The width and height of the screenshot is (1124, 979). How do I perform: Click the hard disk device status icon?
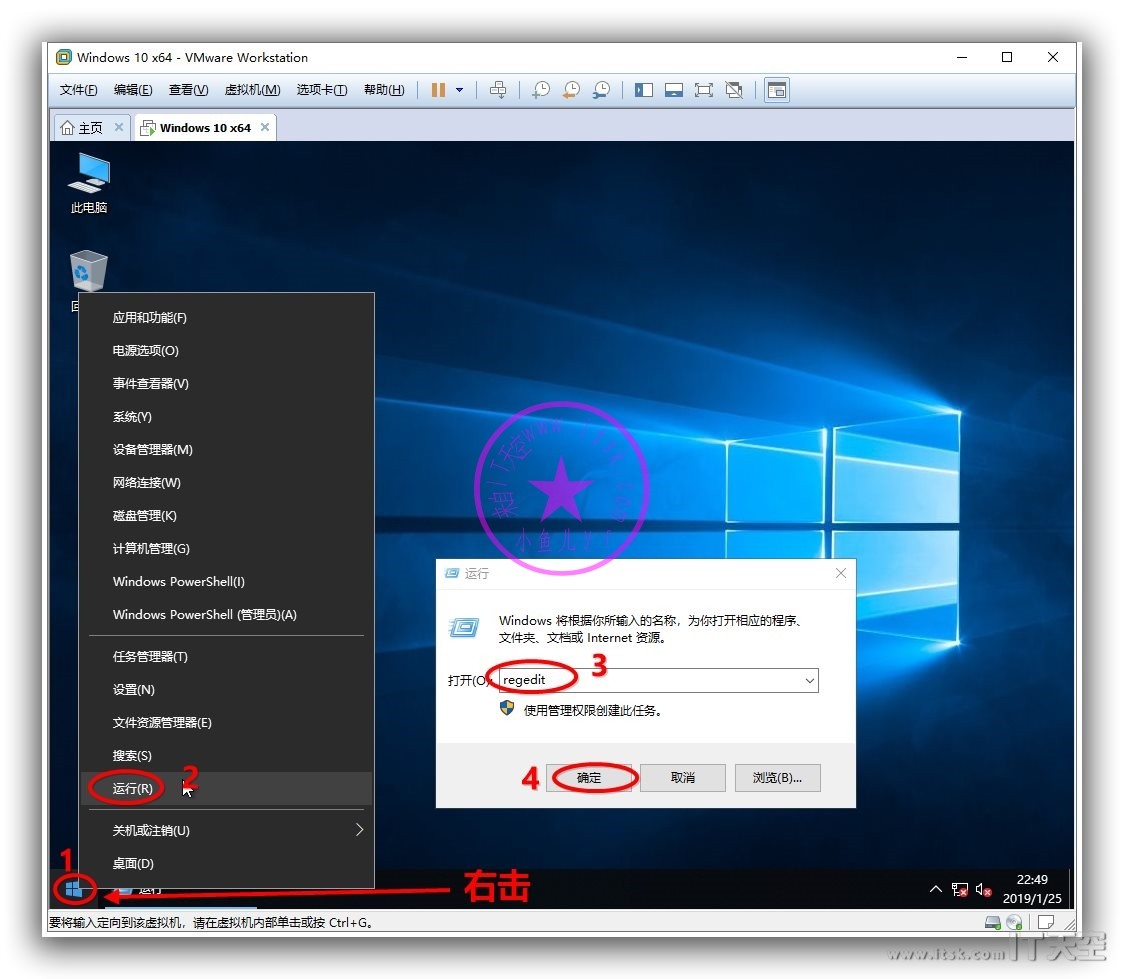tap(993, 922)
